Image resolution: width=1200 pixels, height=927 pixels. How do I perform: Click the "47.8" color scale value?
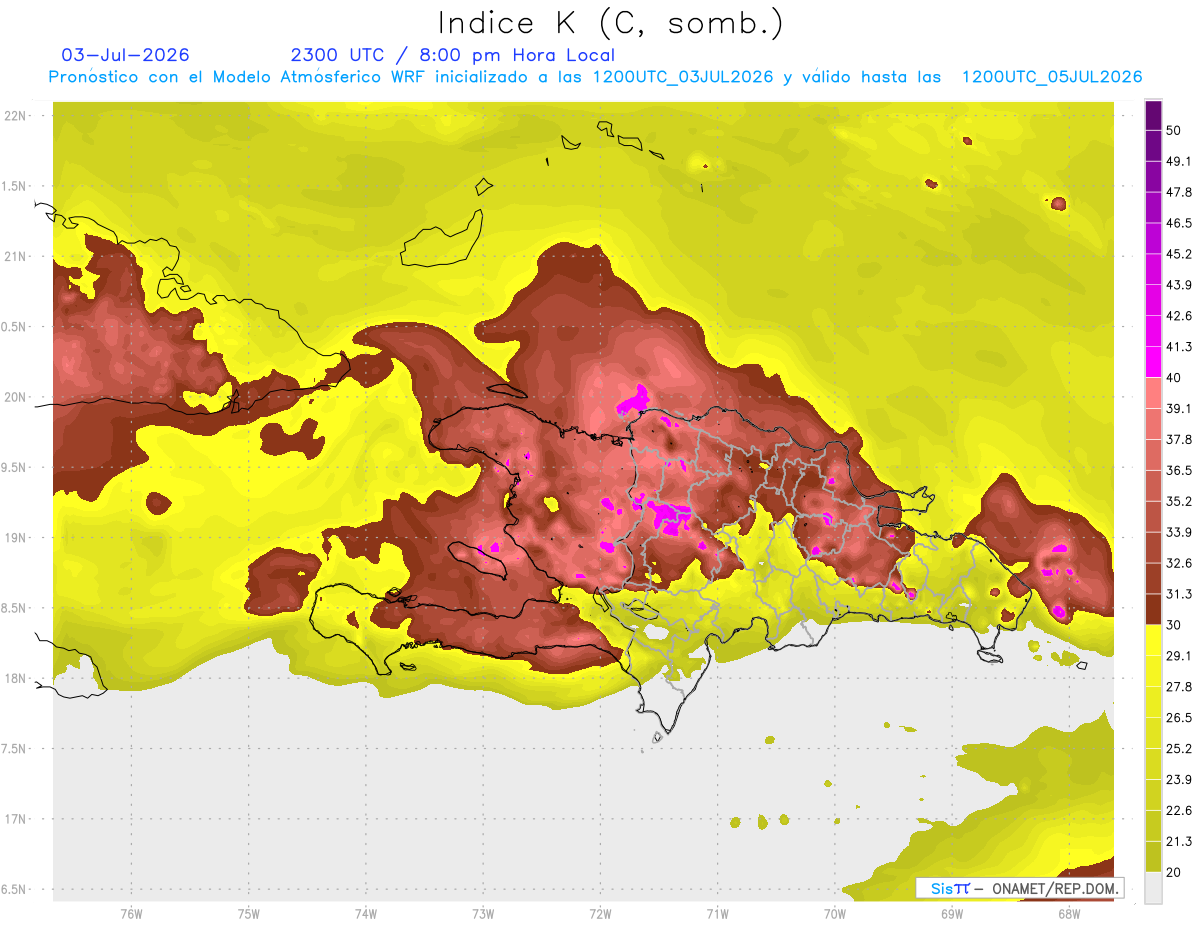coord(1179,191)
